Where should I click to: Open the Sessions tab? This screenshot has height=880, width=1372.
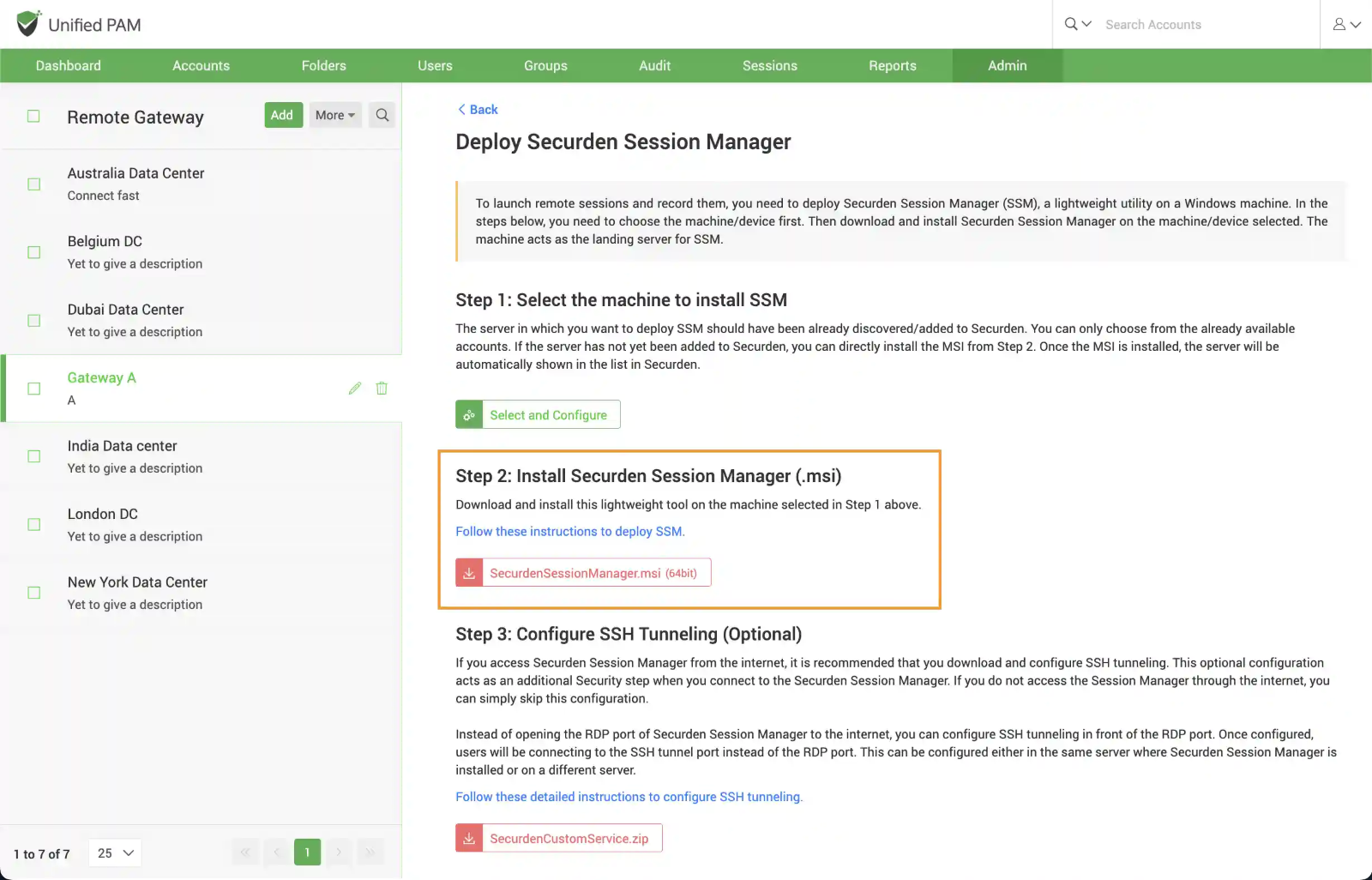coord(770,66)
